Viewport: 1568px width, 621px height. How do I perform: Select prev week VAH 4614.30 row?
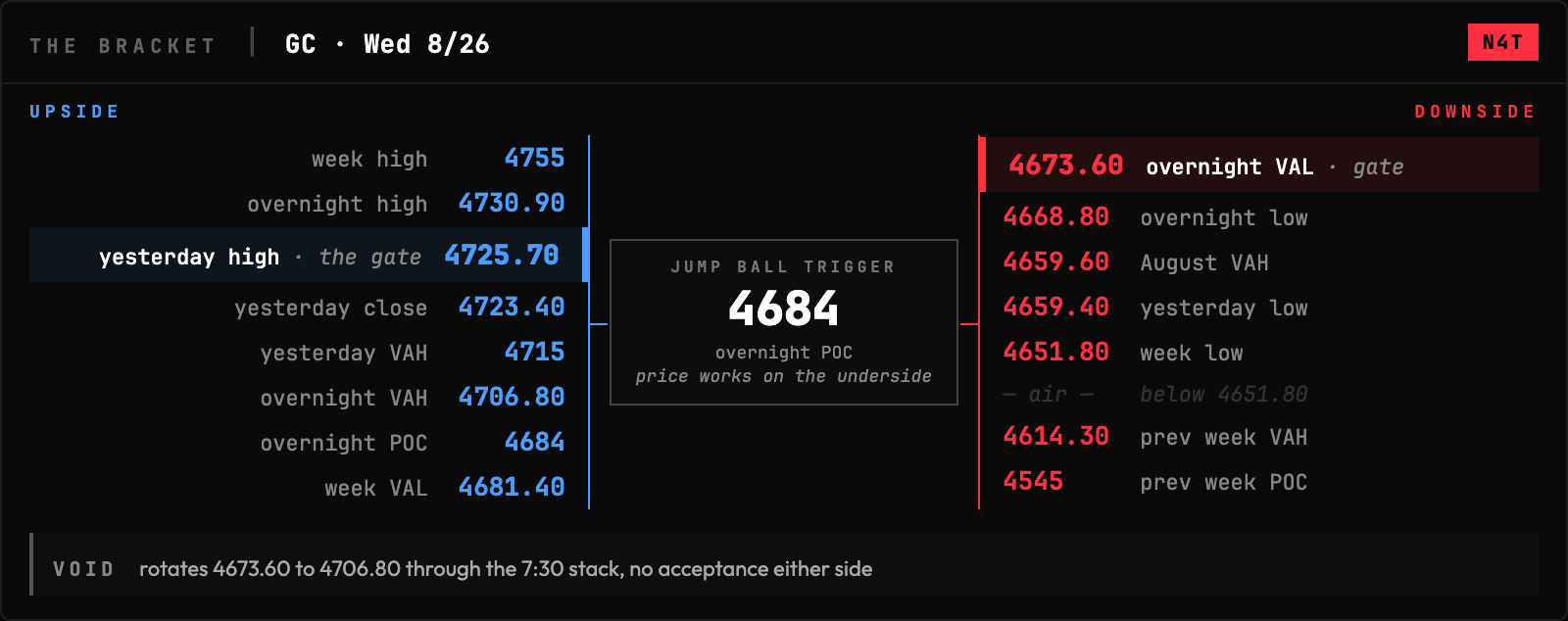pyautogui.click(x=1258, y=436)
